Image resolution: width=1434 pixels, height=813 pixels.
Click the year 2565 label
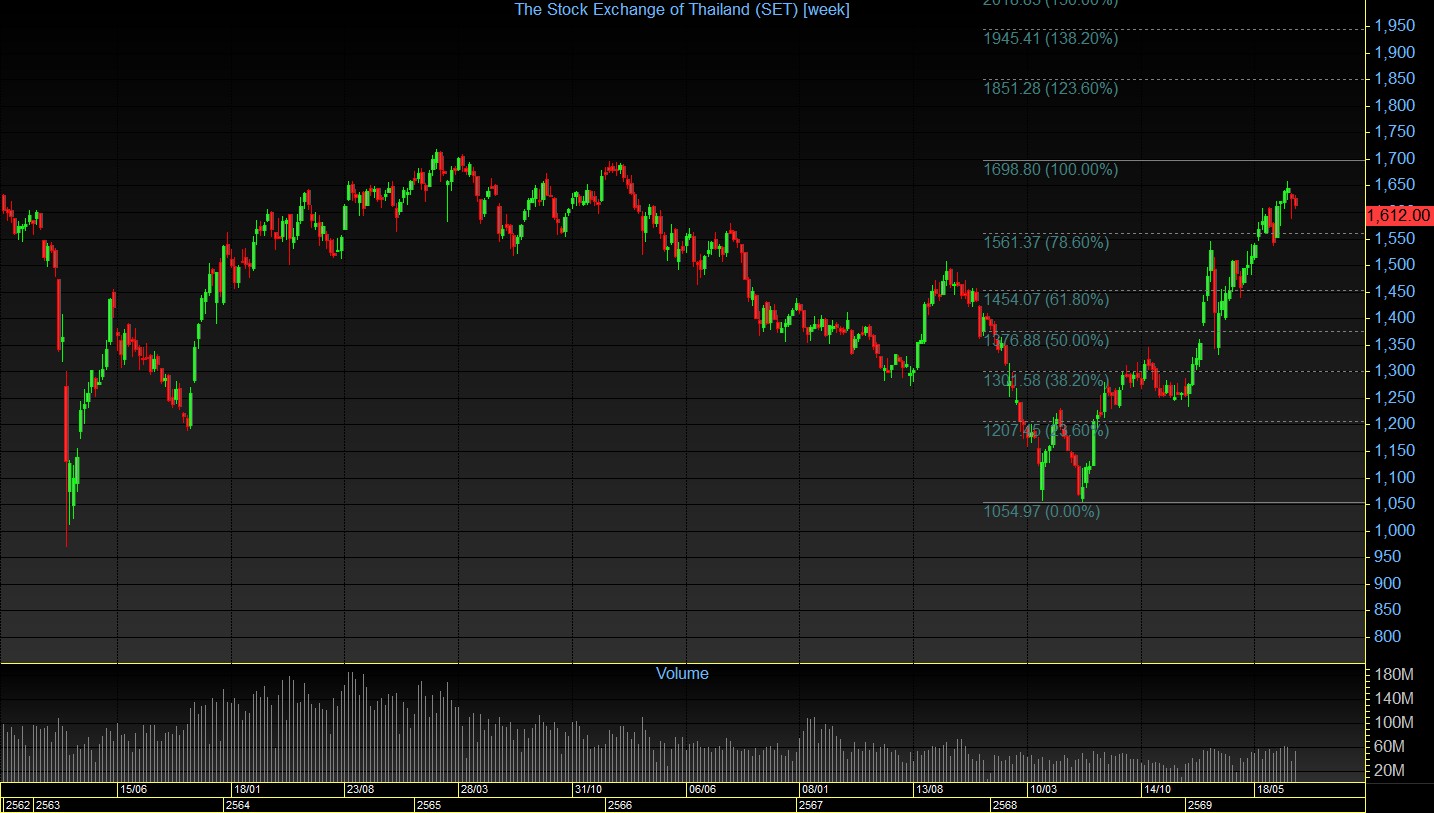[x=430, y=805]
